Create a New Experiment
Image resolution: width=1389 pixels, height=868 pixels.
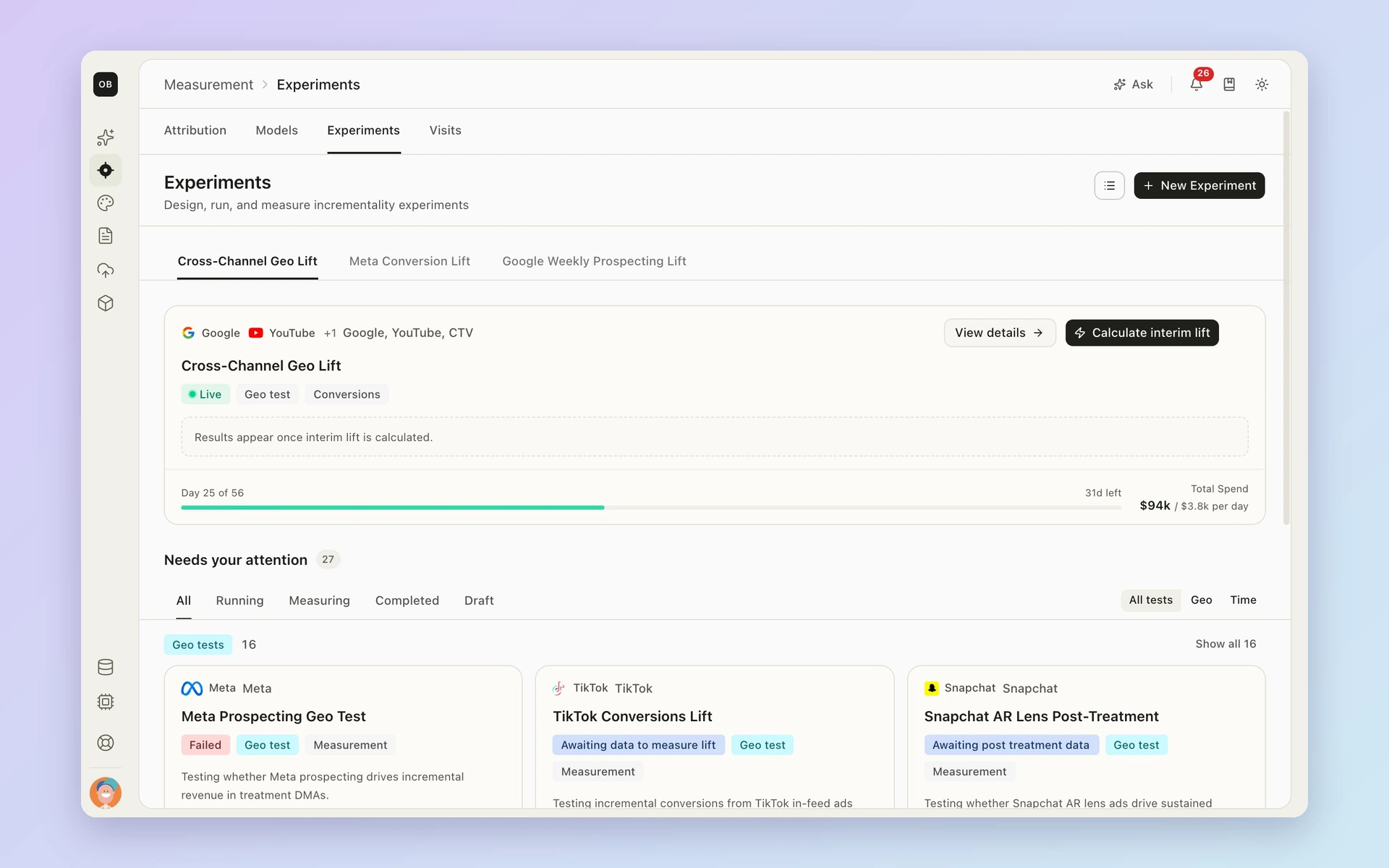[1199, 186]
